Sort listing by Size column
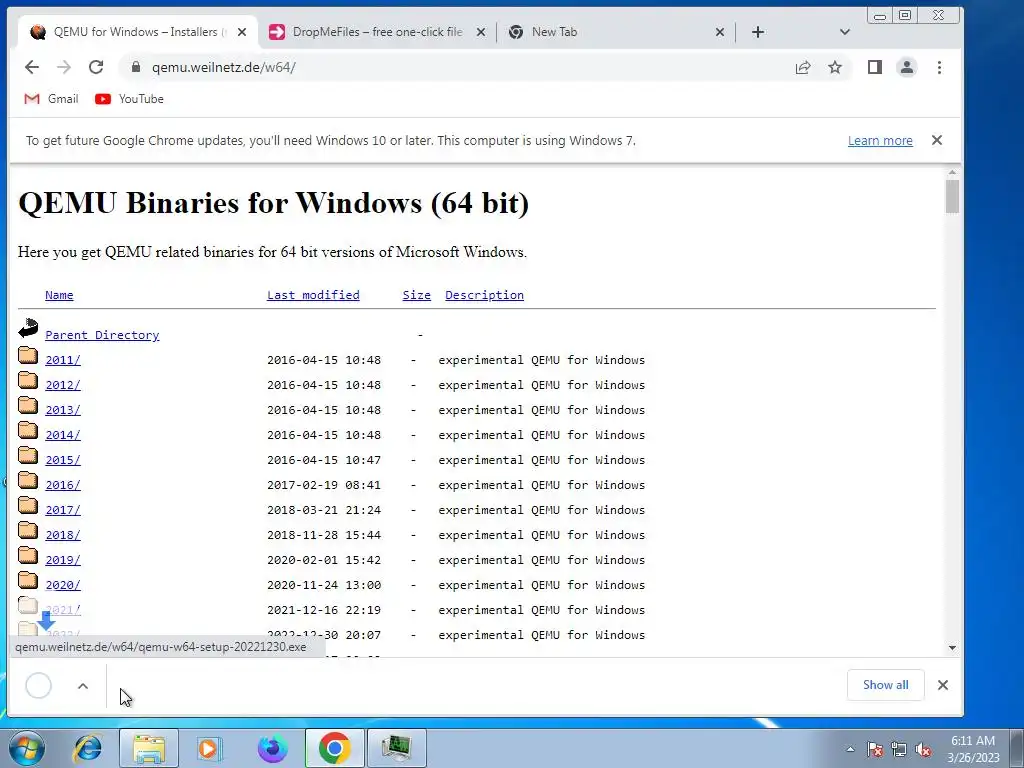 click(417, 295)
